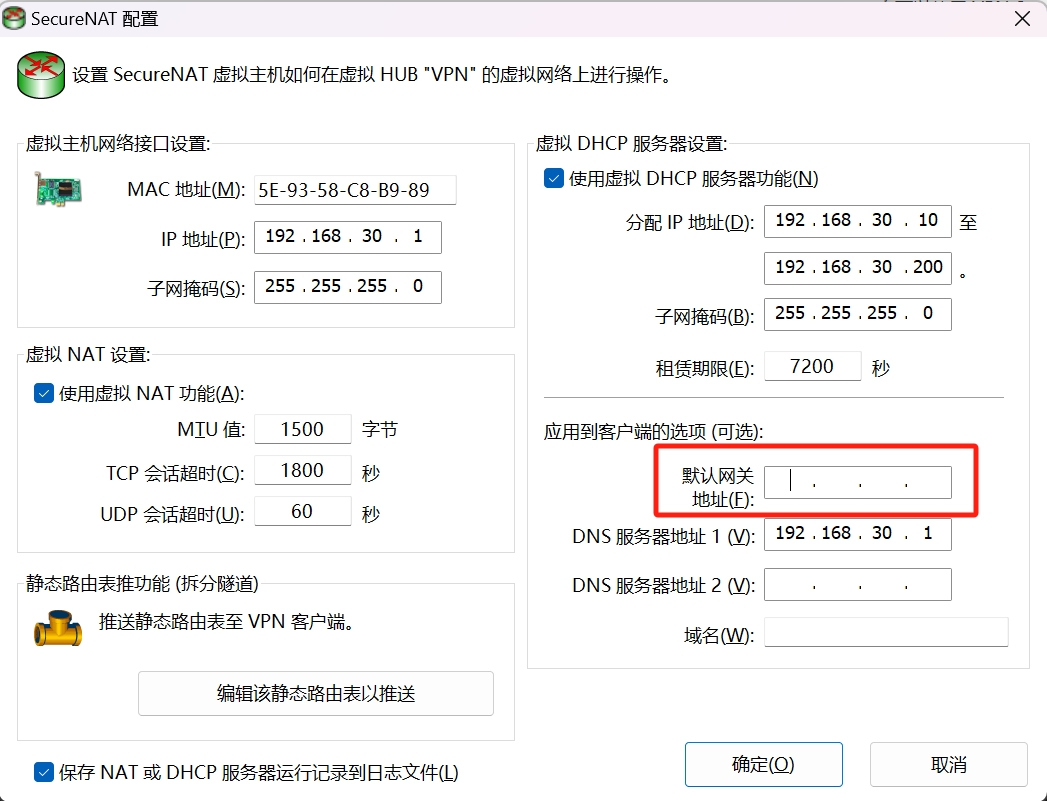Open the edit static routing table button
The width and height of the screenshot is (1047, 801).
coord(316,694)
